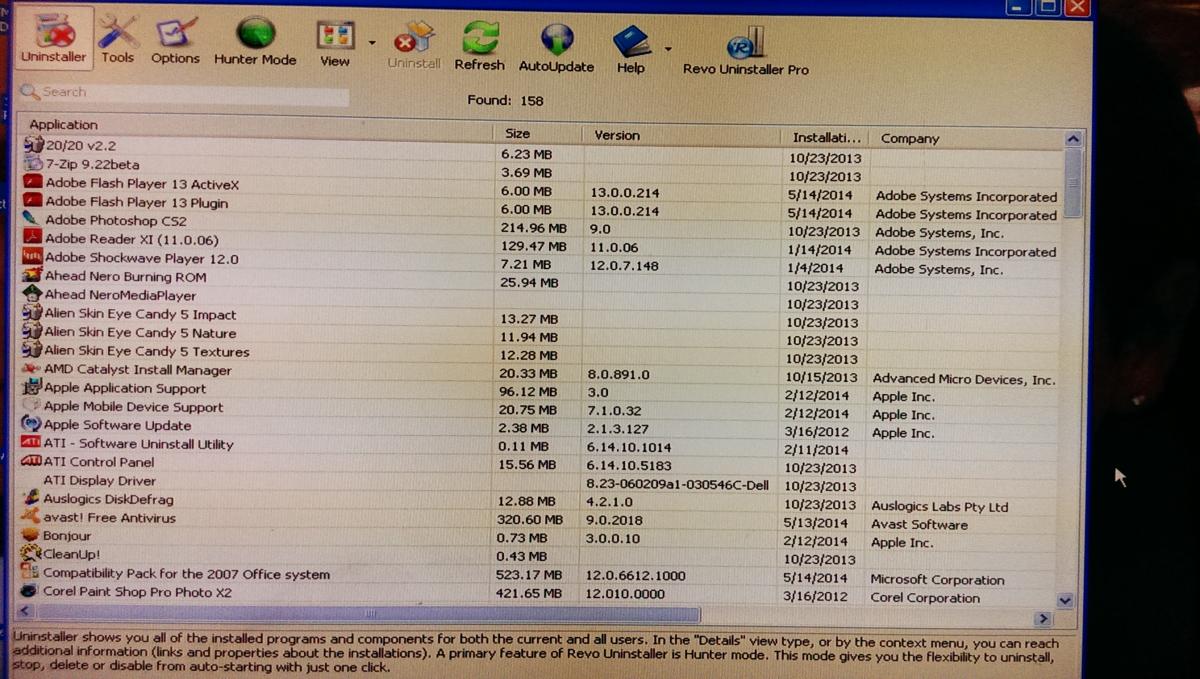Image resolution: width=1200 pixels, height=679 pixels.
Task: Click the Auslogics Labs Pty Ltd cell
Action: click(x=939, y=507)
